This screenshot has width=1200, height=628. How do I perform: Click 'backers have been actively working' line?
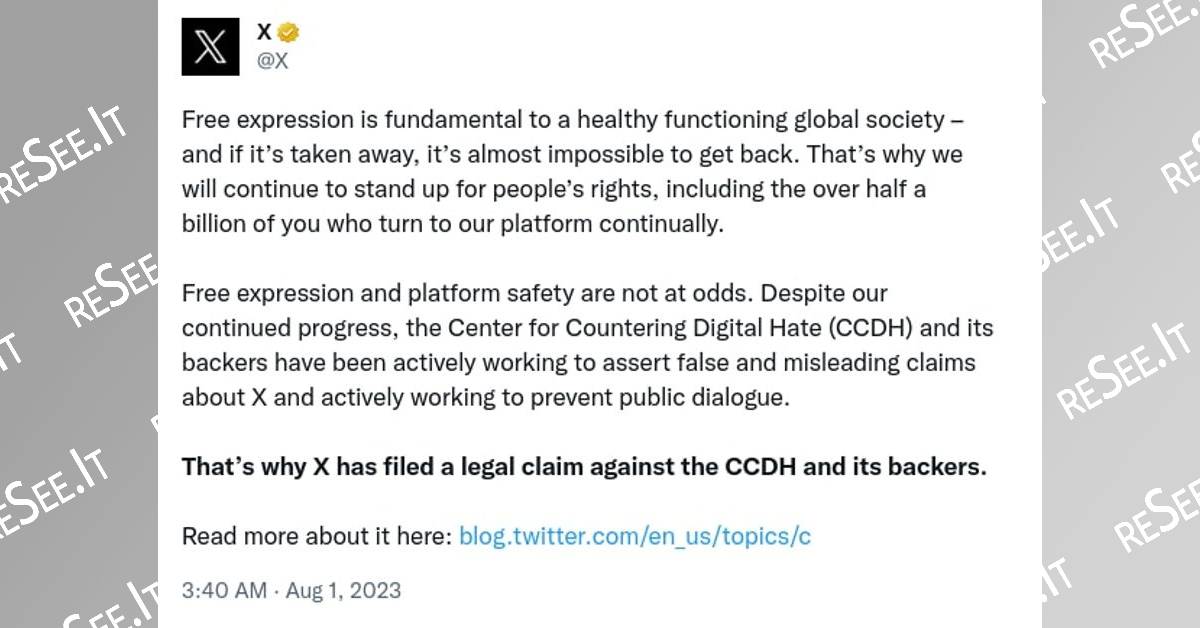point(578,362)
